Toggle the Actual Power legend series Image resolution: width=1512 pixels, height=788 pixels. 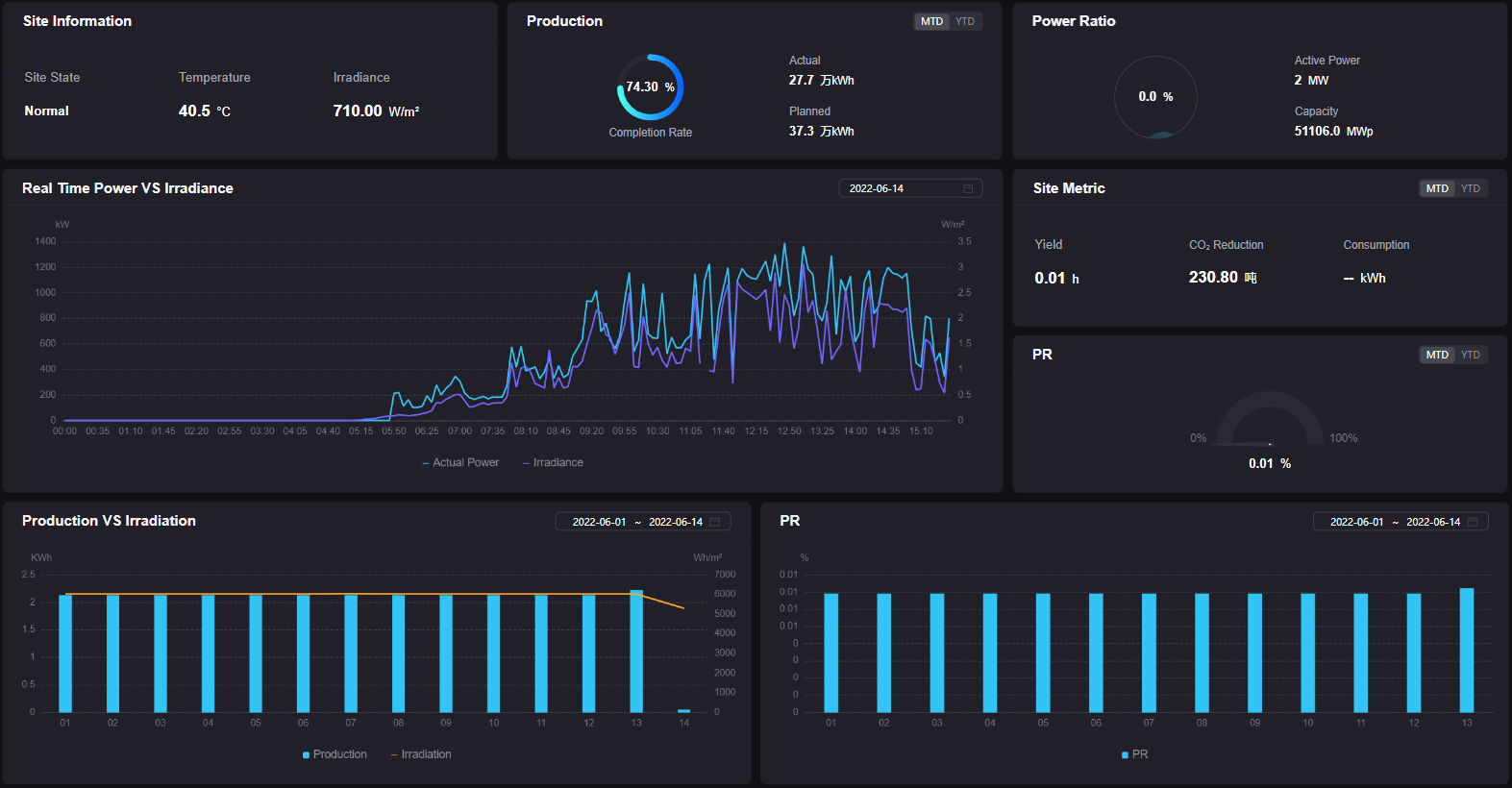460,462
